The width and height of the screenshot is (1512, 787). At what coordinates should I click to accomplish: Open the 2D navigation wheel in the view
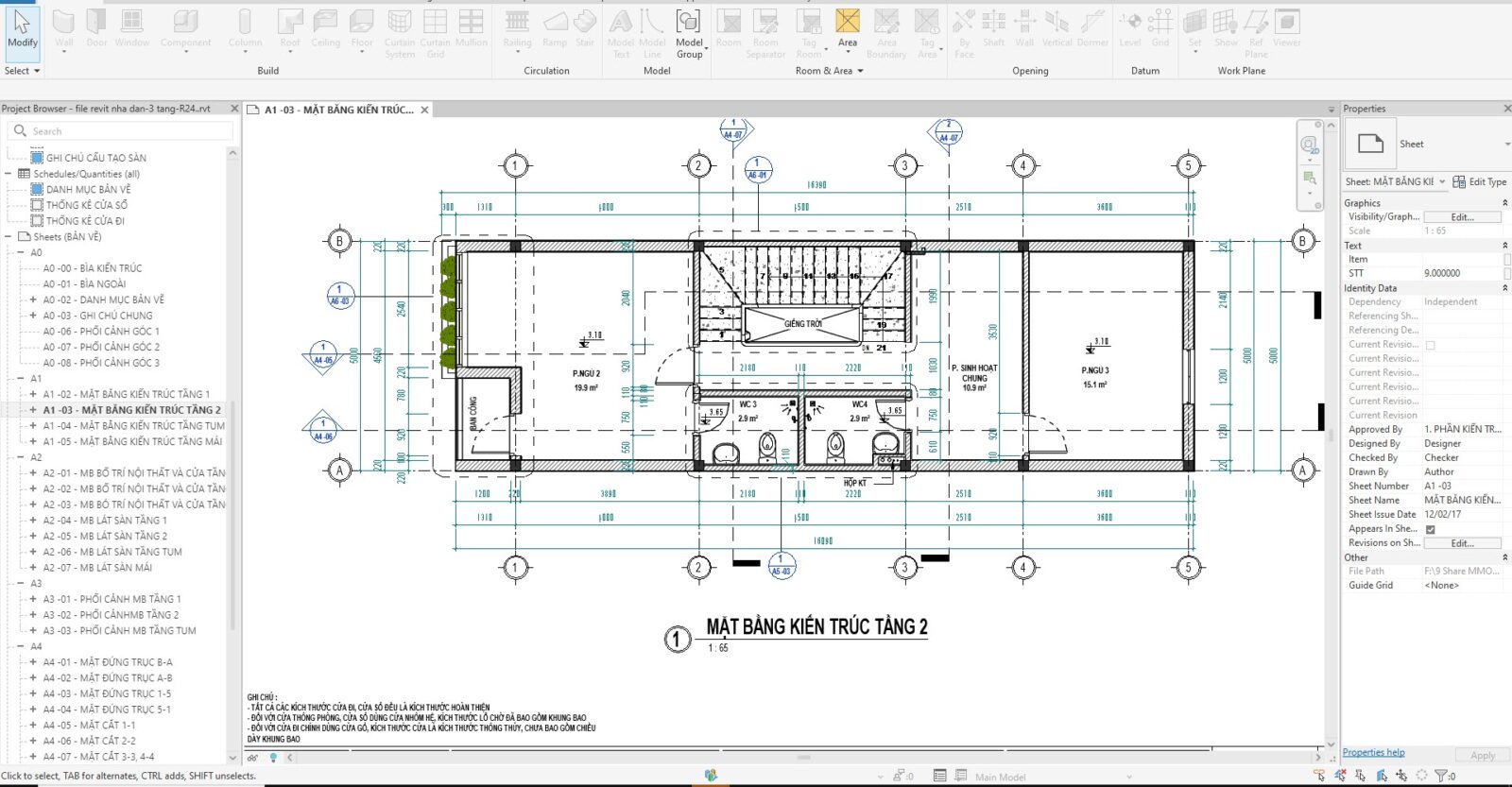(1309, 145)
